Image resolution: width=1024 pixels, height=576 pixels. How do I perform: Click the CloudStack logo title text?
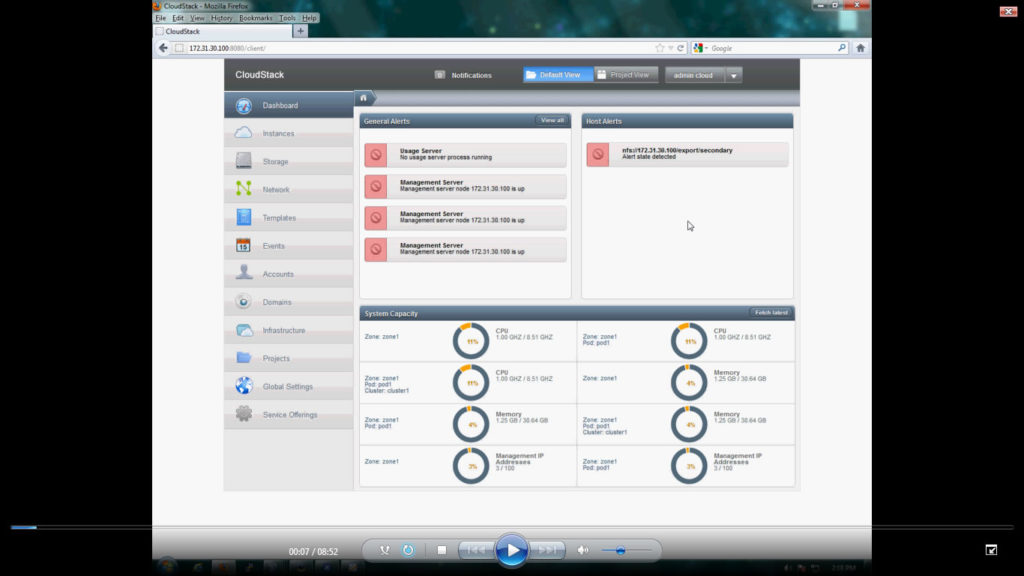(x=259, y=74)
